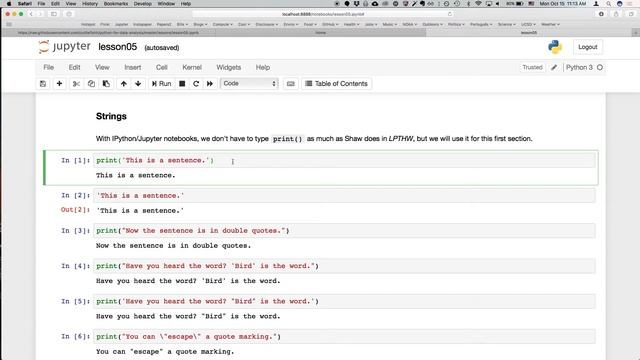The width and height of the screenshot is (640, 360).
Task: Click Safari back navigation arrow
Action: click(31, 14)
